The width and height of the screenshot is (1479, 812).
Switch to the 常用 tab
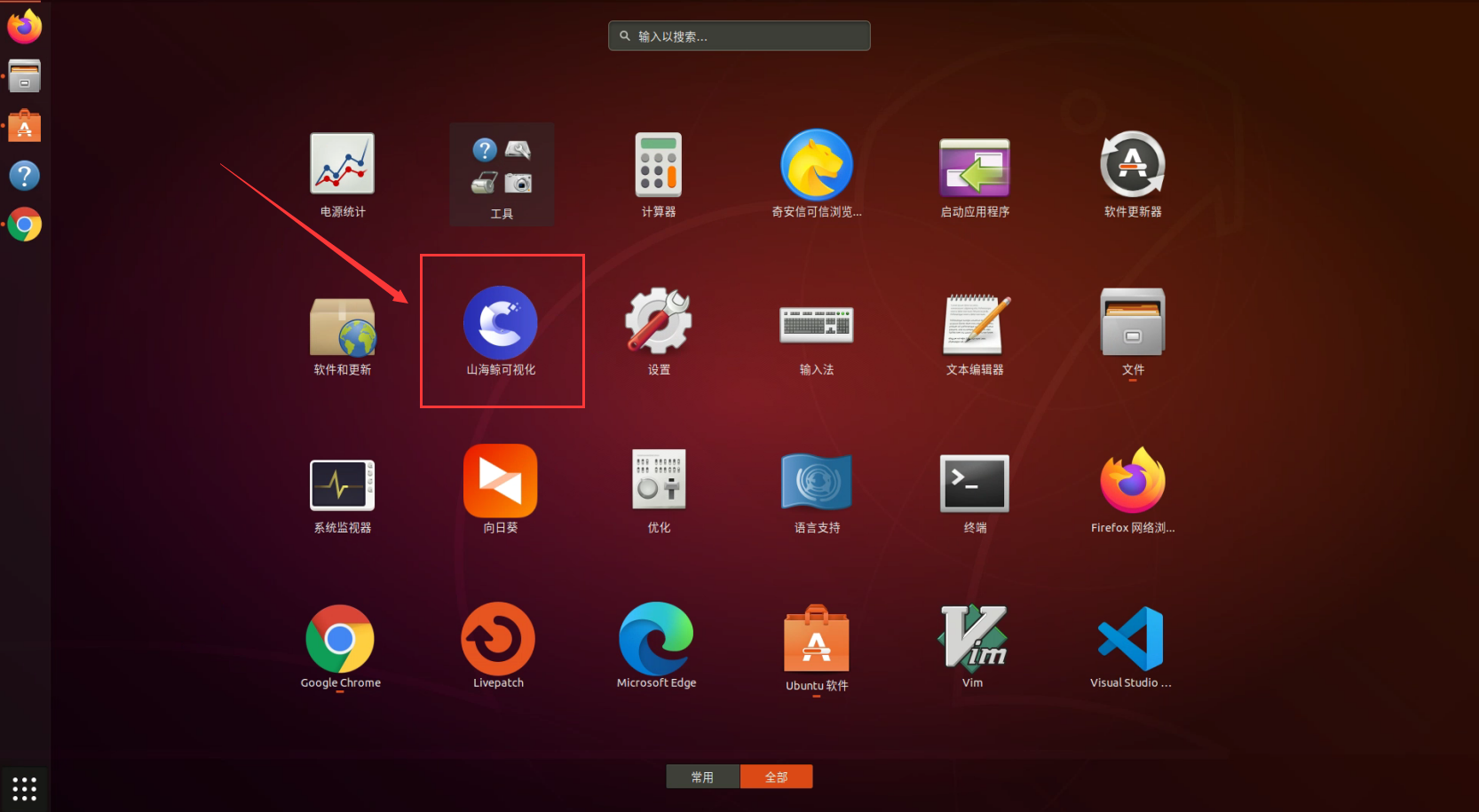703,777
